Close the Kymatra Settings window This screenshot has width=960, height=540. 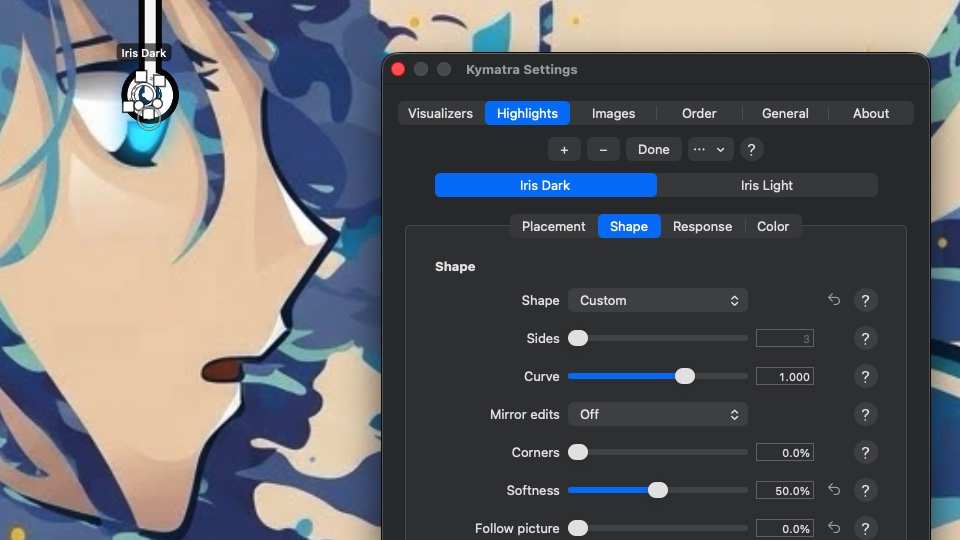(398, 69)
